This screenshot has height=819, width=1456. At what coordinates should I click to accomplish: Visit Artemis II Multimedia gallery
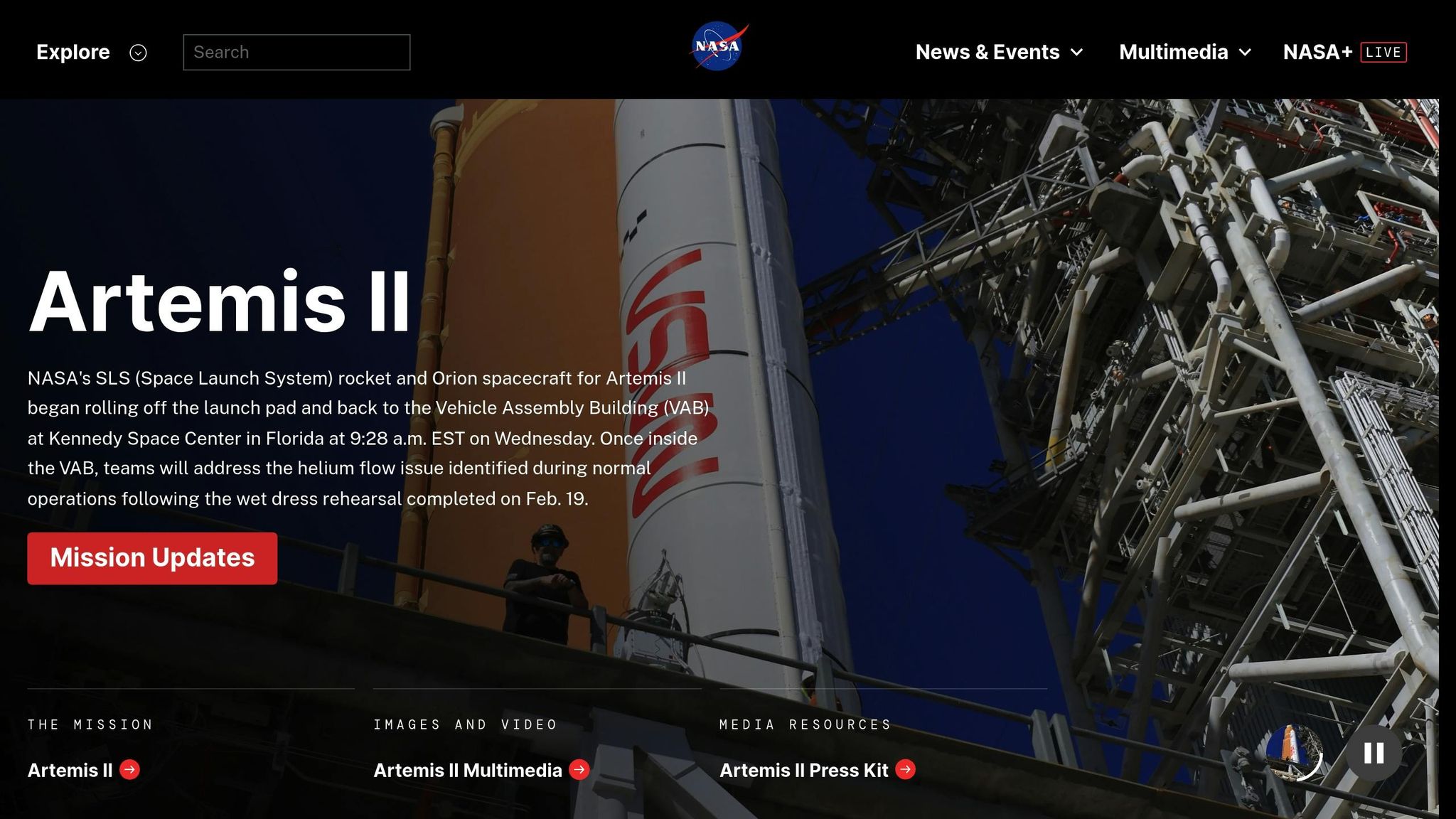pyautogui.click(x=469, y=770)
